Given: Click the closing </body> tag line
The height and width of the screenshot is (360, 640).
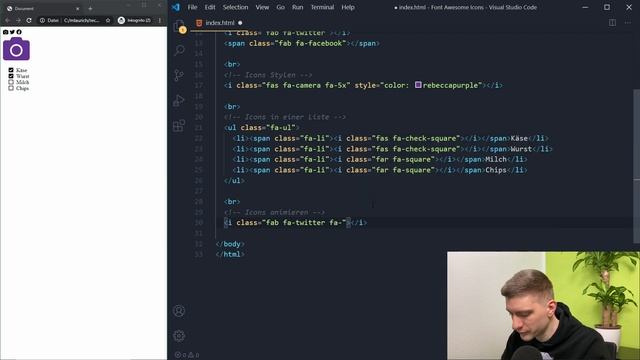Looking at the screenshot, I should (230, 244).
